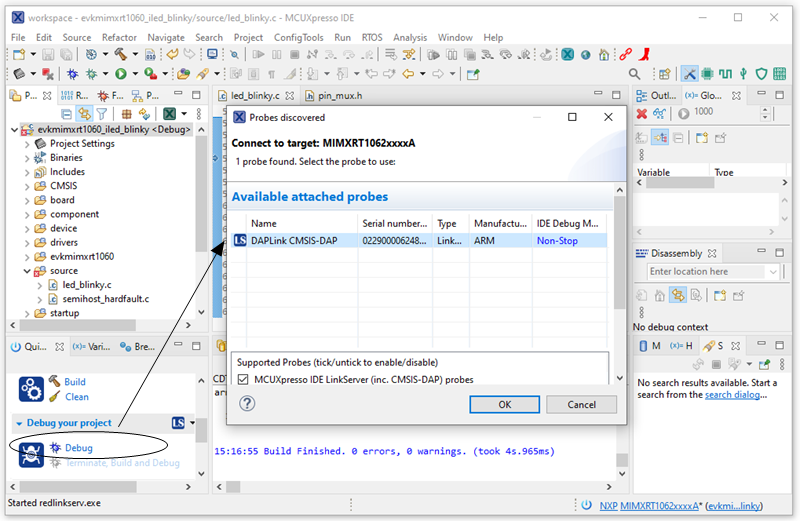Click the help question mark icon in dialog

(x=247, y=404)
